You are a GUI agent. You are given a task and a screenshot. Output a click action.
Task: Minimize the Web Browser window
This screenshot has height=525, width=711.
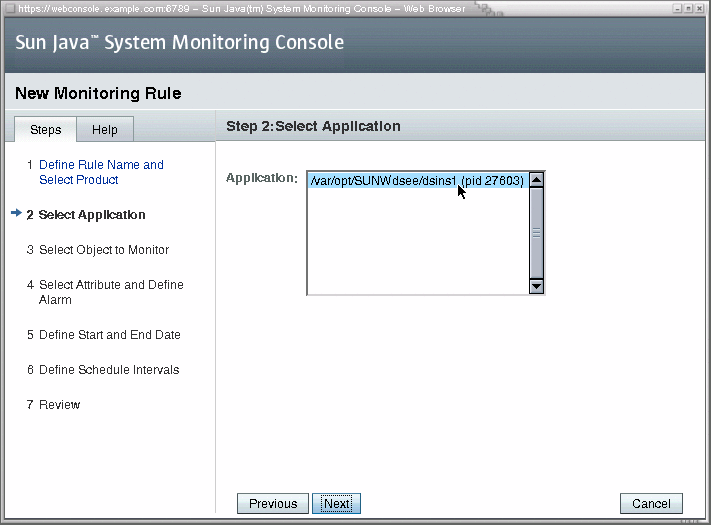tap(677, 9)
